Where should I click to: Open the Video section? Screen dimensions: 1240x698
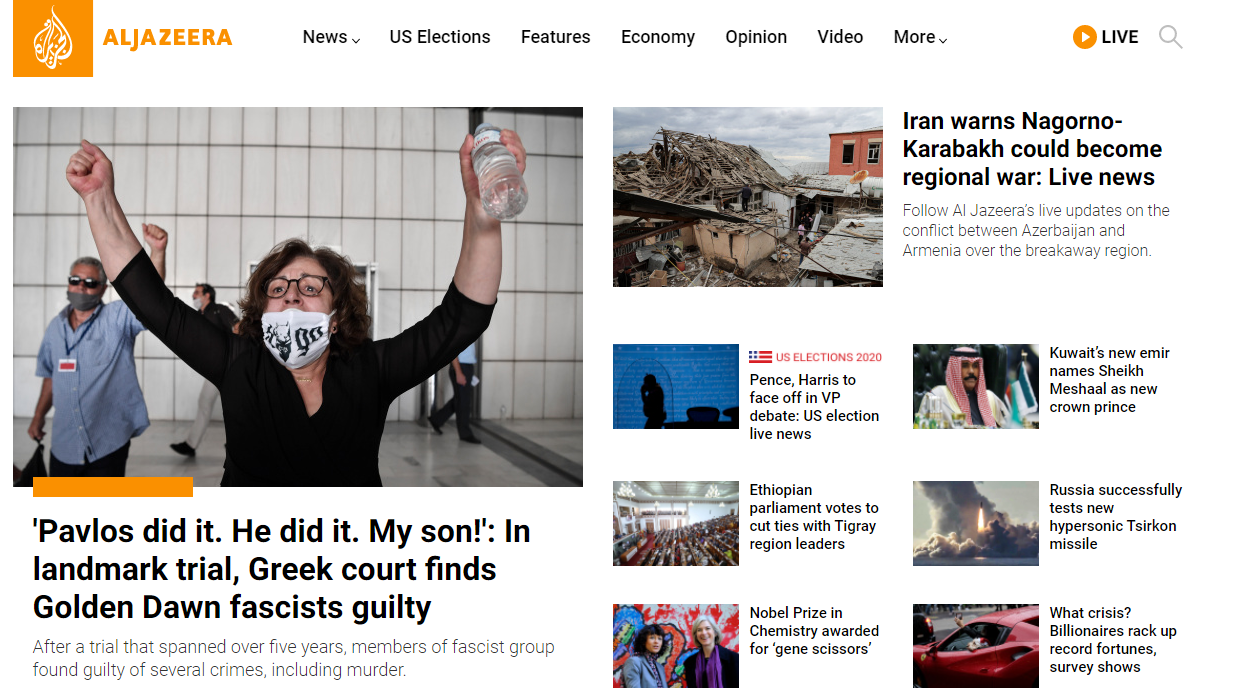click(840, 37)
